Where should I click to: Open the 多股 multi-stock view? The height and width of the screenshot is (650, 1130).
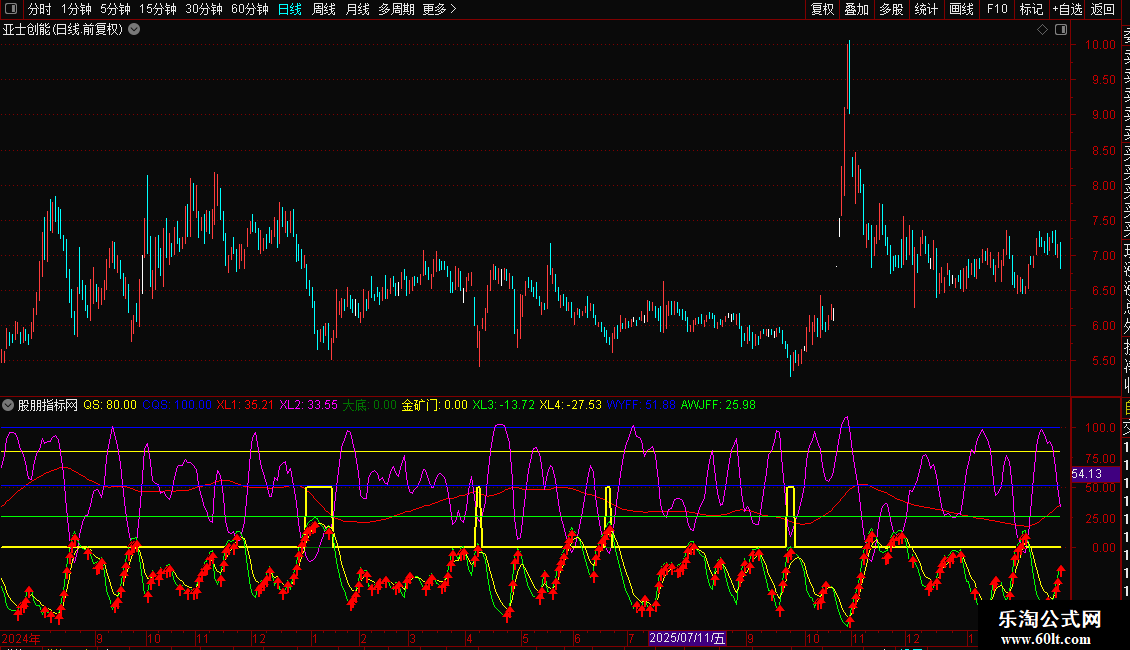click(x=891, y=9)
